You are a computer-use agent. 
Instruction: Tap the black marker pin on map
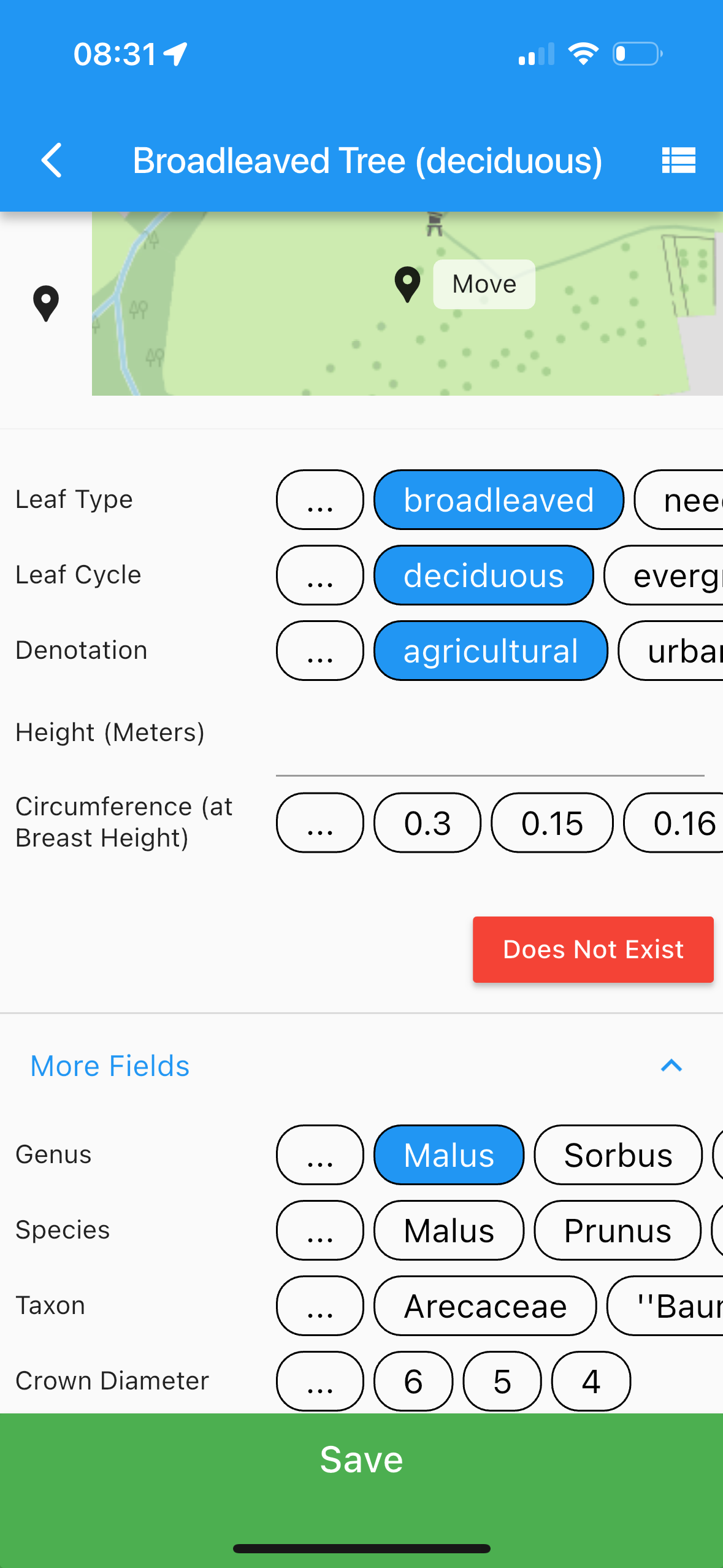[407, 285]
